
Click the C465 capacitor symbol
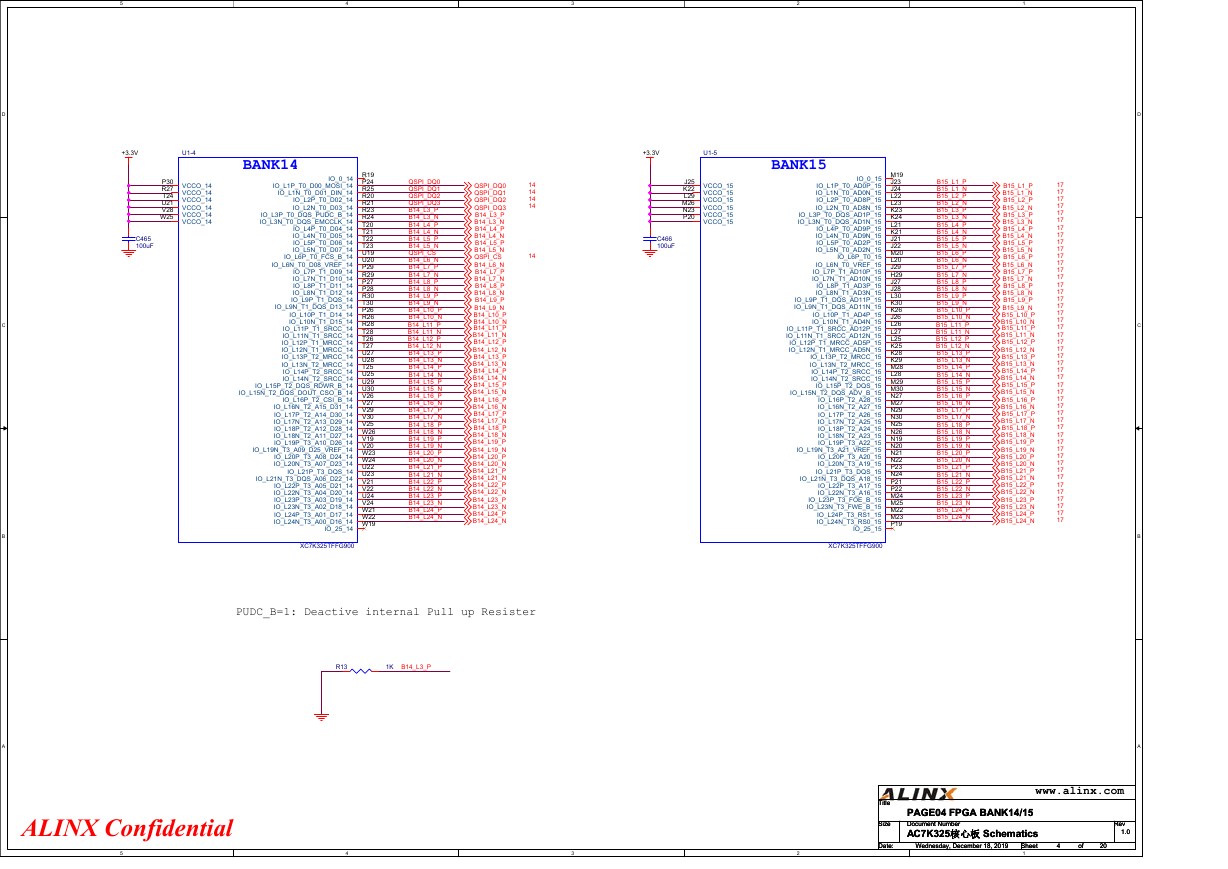click(128, 240)
